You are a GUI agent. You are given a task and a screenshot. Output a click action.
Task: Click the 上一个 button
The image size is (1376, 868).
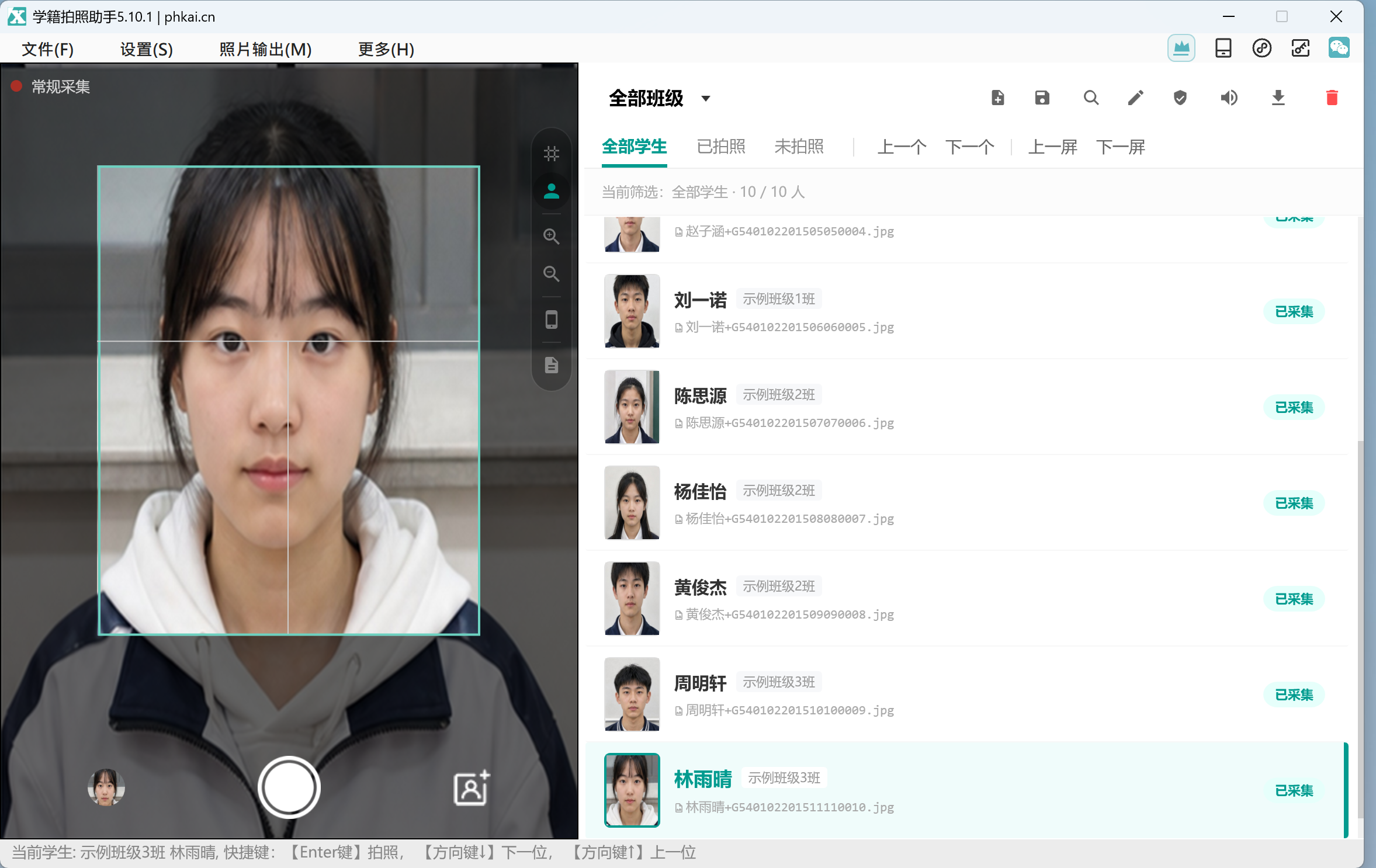[902, 147]
